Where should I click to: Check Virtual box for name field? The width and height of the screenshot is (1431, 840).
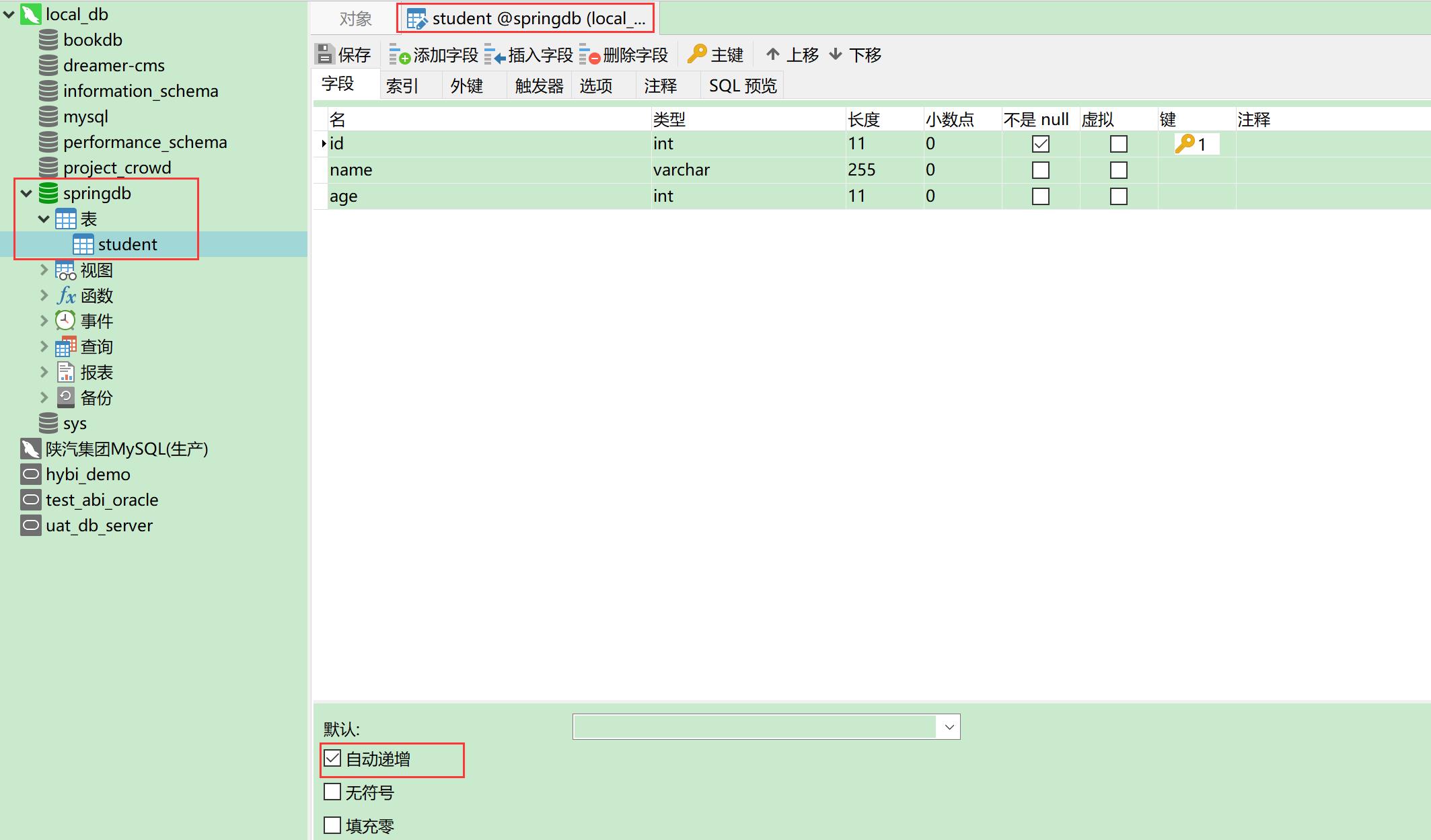coord(1119,170)
